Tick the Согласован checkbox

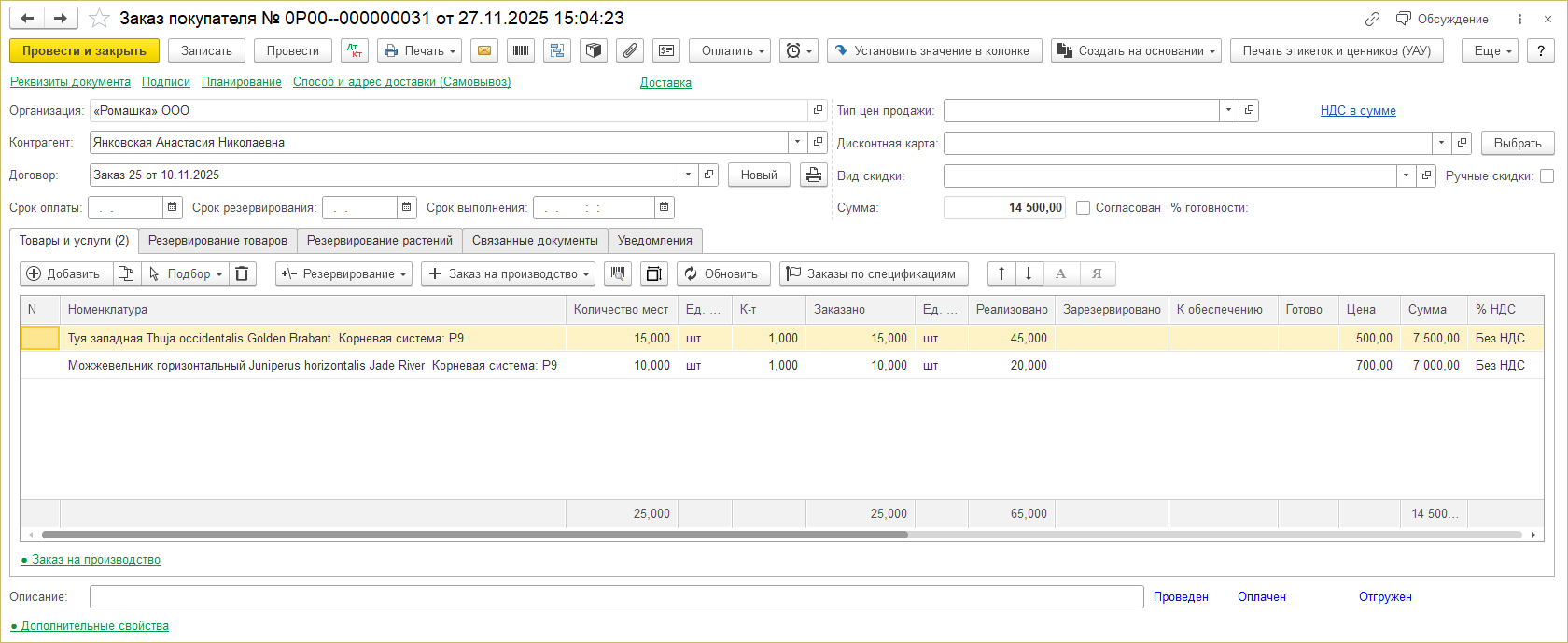click(x=1083, y=208)
